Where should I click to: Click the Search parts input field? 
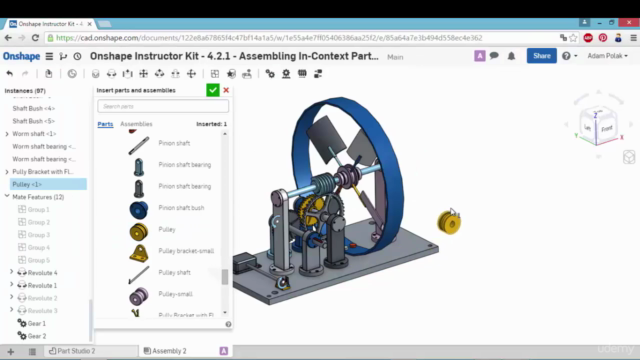pyautogui.click(x=163, y=107)
